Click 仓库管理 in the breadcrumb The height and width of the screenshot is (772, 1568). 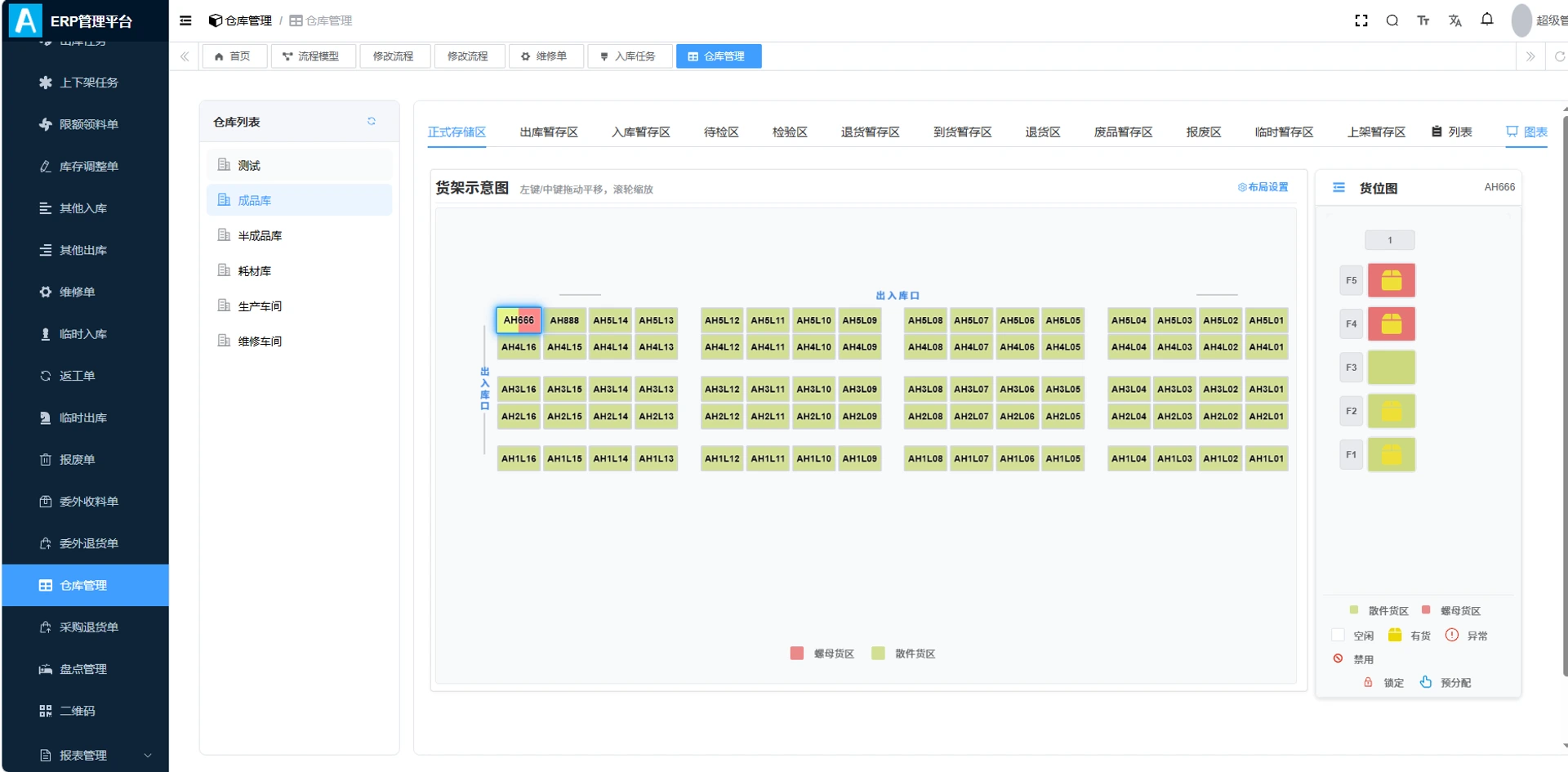[x=321, y=20]
